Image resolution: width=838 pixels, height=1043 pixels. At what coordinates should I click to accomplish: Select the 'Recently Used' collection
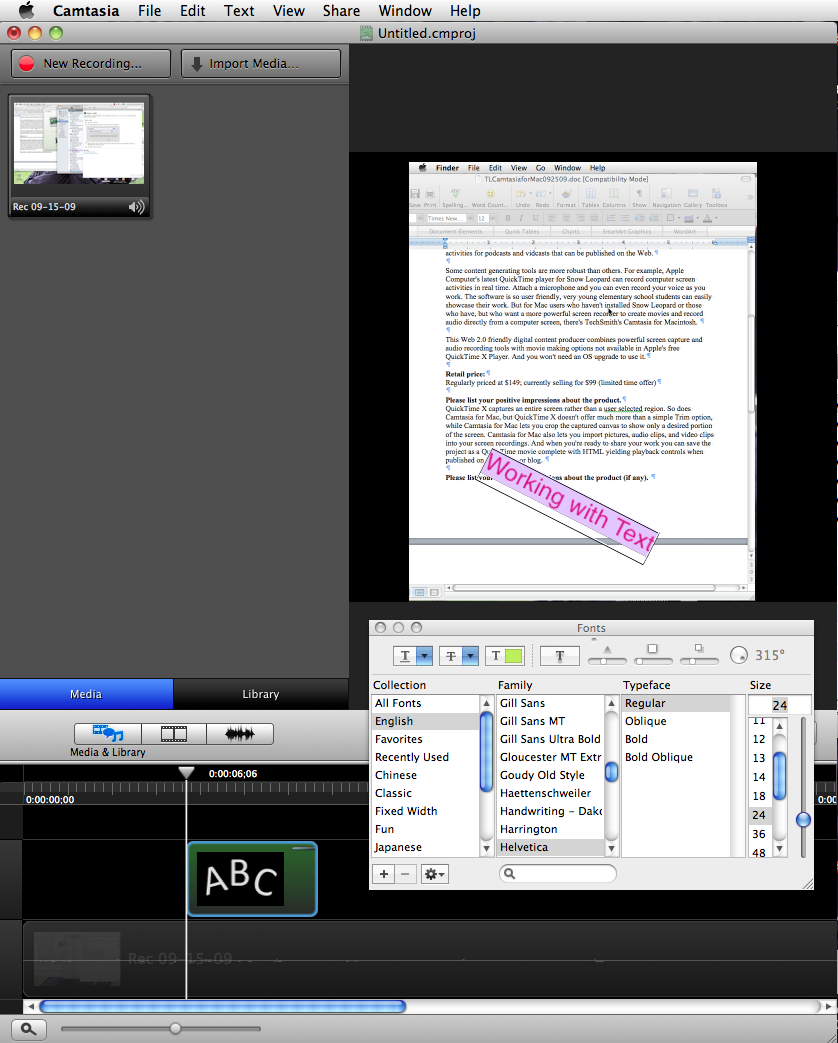(x=412, y=757)
